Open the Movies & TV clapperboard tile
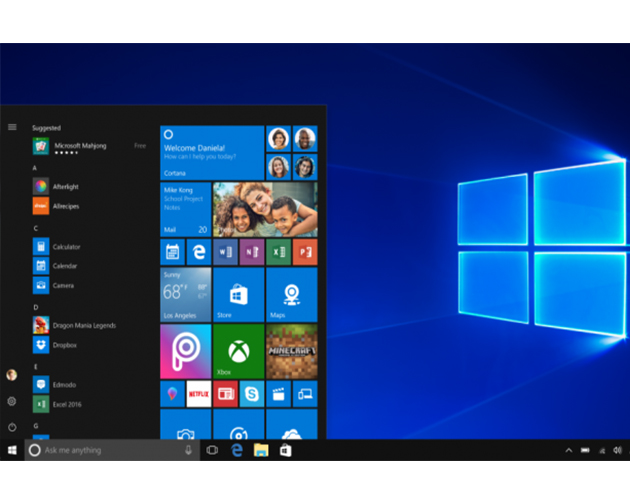Screen dimensions: 630x490 (278, 394)
